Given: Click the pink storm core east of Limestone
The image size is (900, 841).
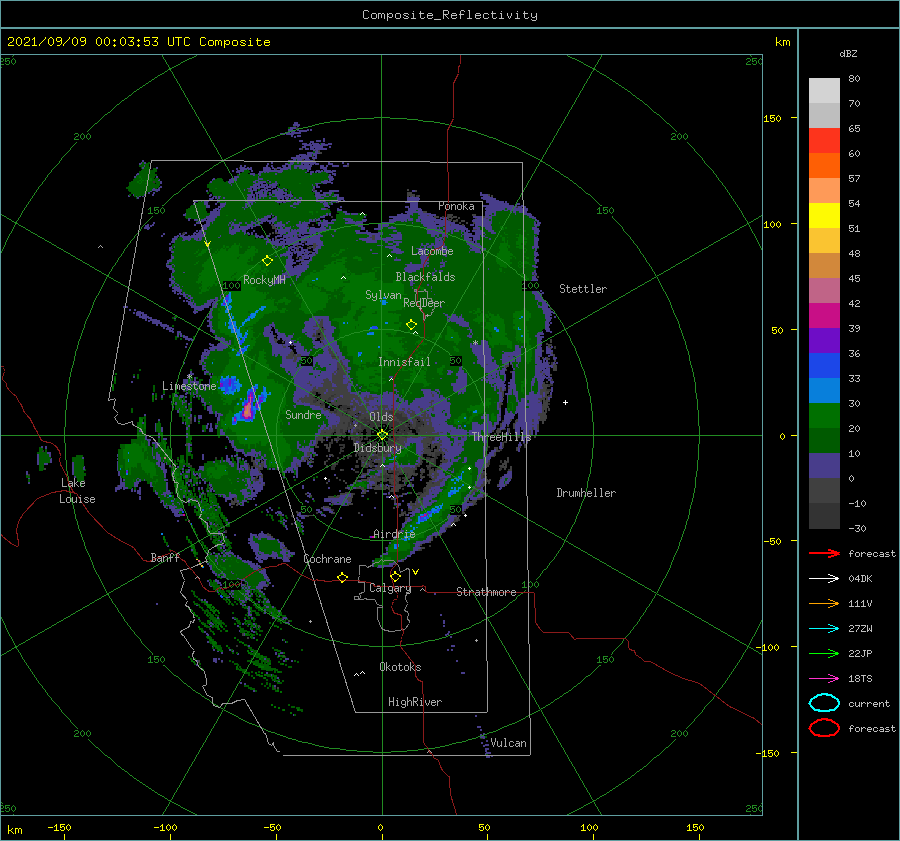Looking at the screenshot, I should 248,409.
